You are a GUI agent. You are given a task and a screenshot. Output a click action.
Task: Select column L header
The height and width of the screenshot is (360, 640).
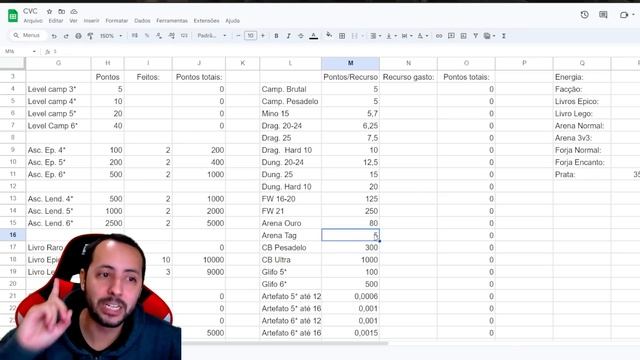(290, 63)
